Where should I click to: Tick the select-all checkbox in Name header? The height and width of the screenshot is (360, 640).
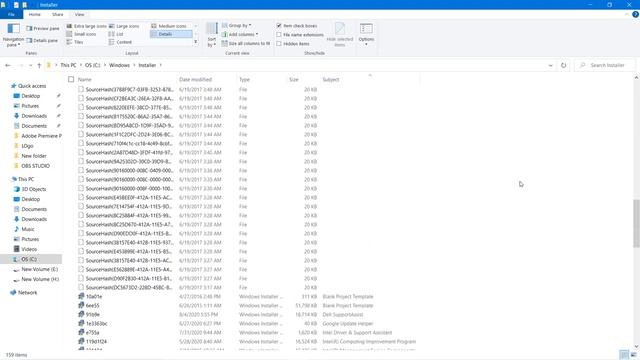[71, 79]
